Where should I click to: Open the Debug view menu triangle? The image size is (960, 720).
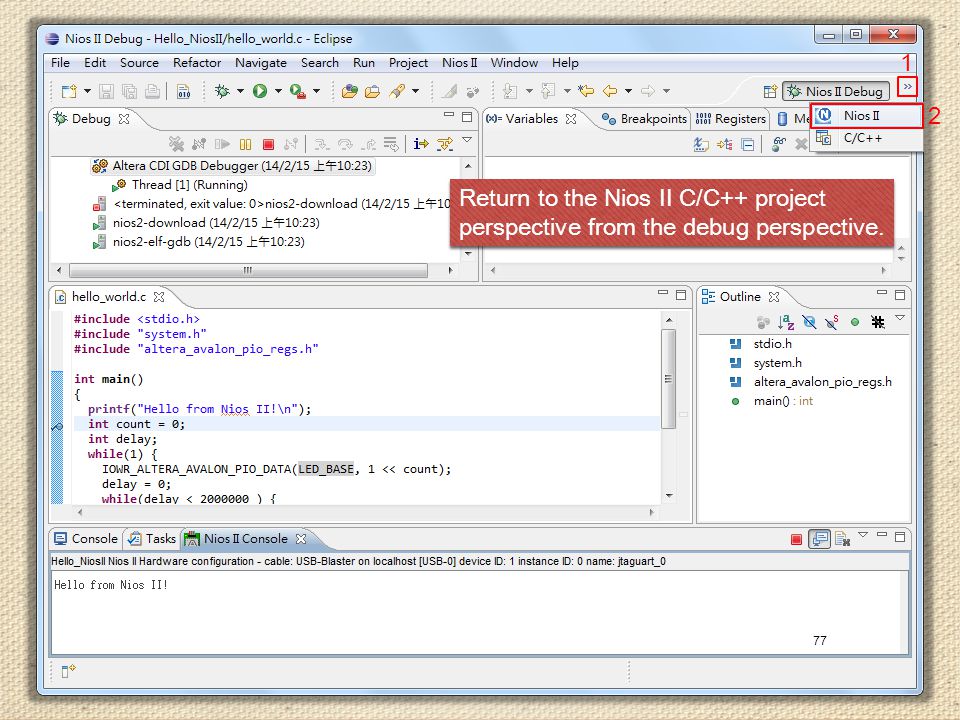(467, 140)
